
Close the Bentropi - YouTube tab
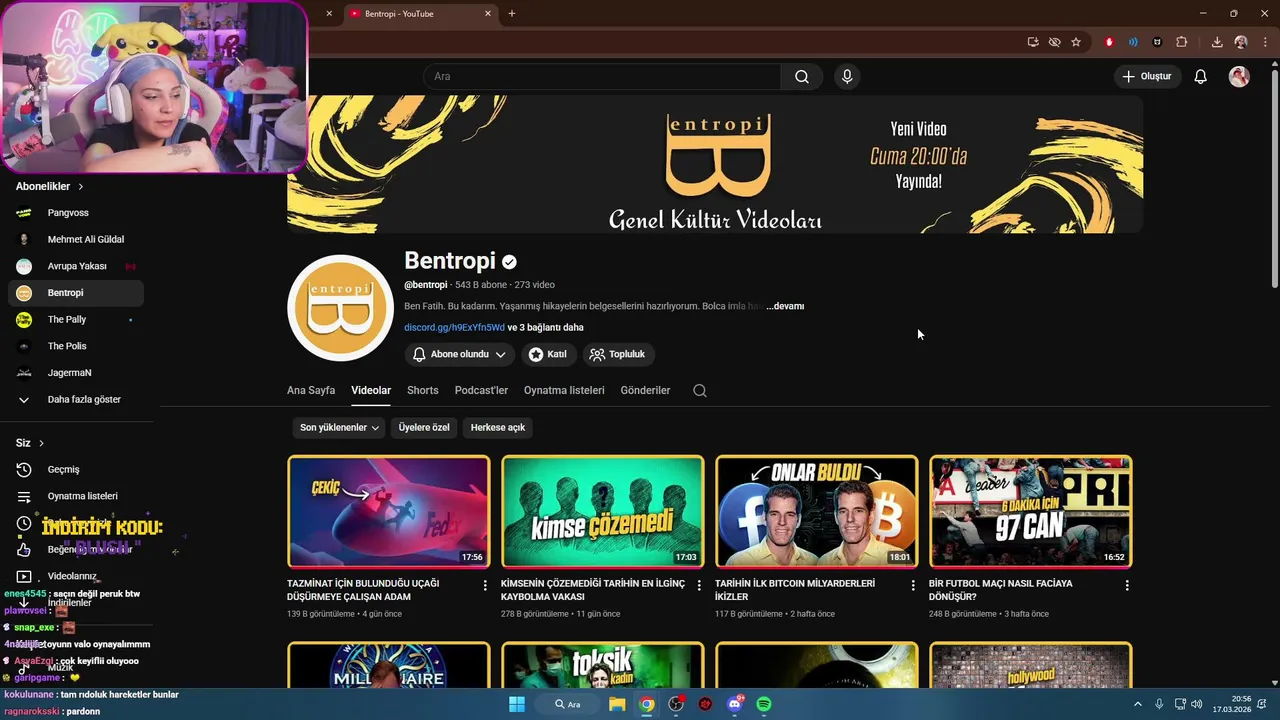488,14
